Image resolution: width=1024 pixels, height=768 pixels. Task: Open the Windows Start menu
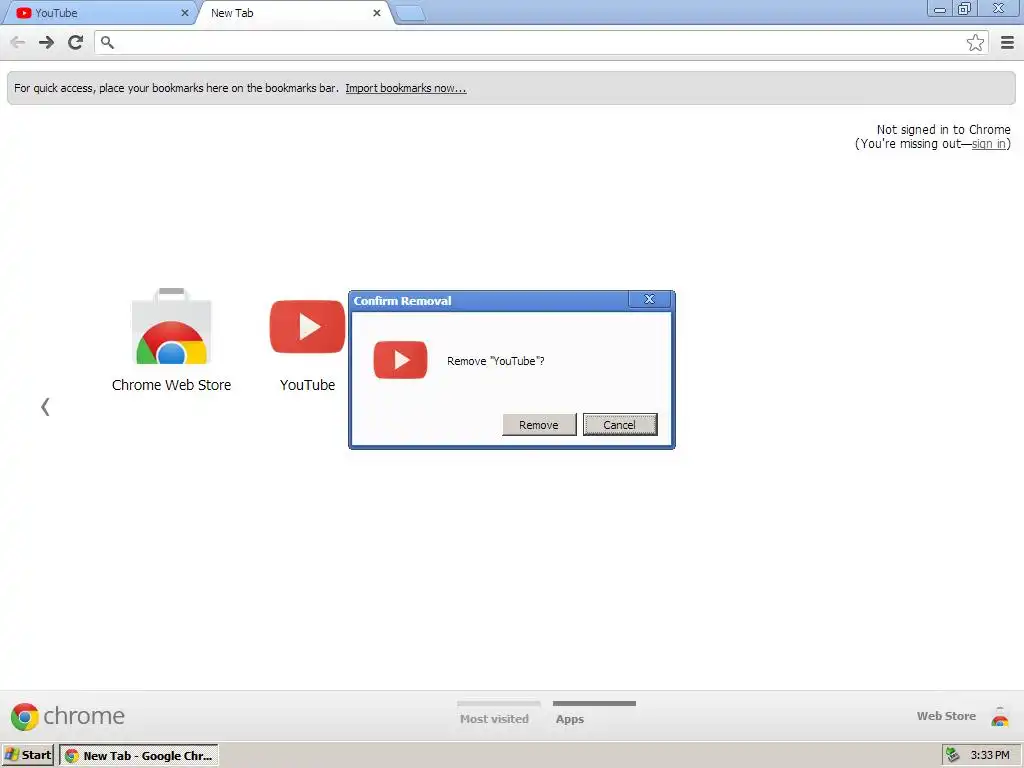click(27, 755)
